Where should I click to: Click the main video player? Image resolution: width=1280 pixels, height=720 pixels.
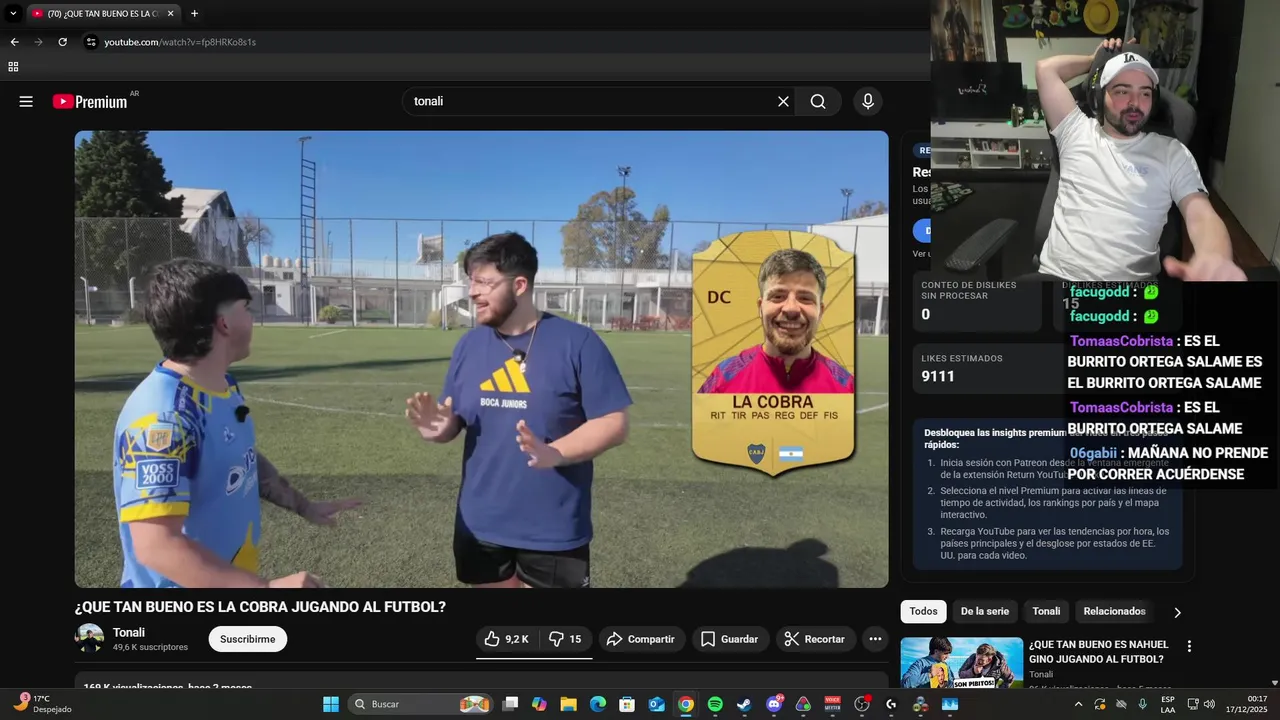tap(481, 359)
